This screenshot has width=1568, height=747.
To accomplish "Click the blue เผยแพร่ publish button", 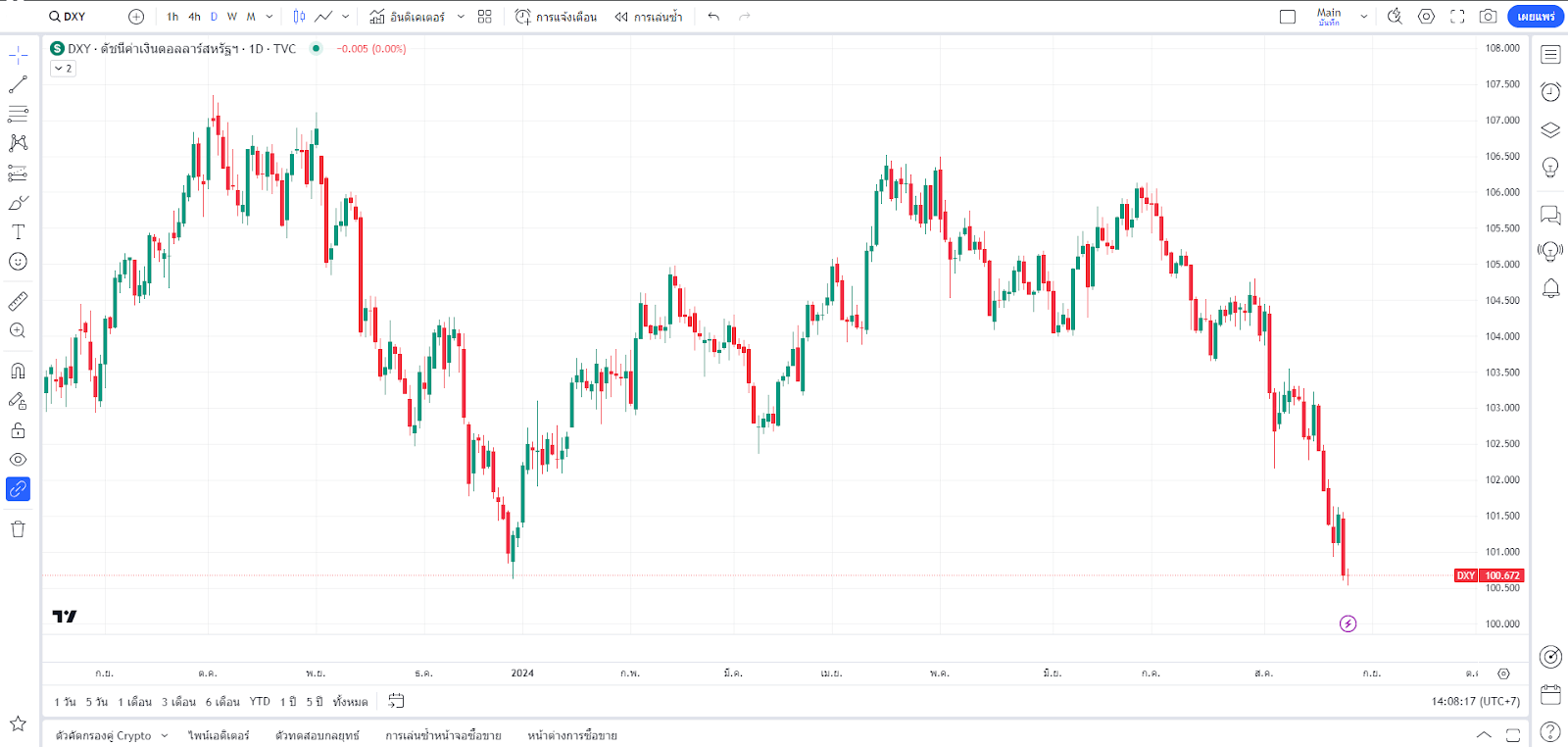I will click(1536, 17).
